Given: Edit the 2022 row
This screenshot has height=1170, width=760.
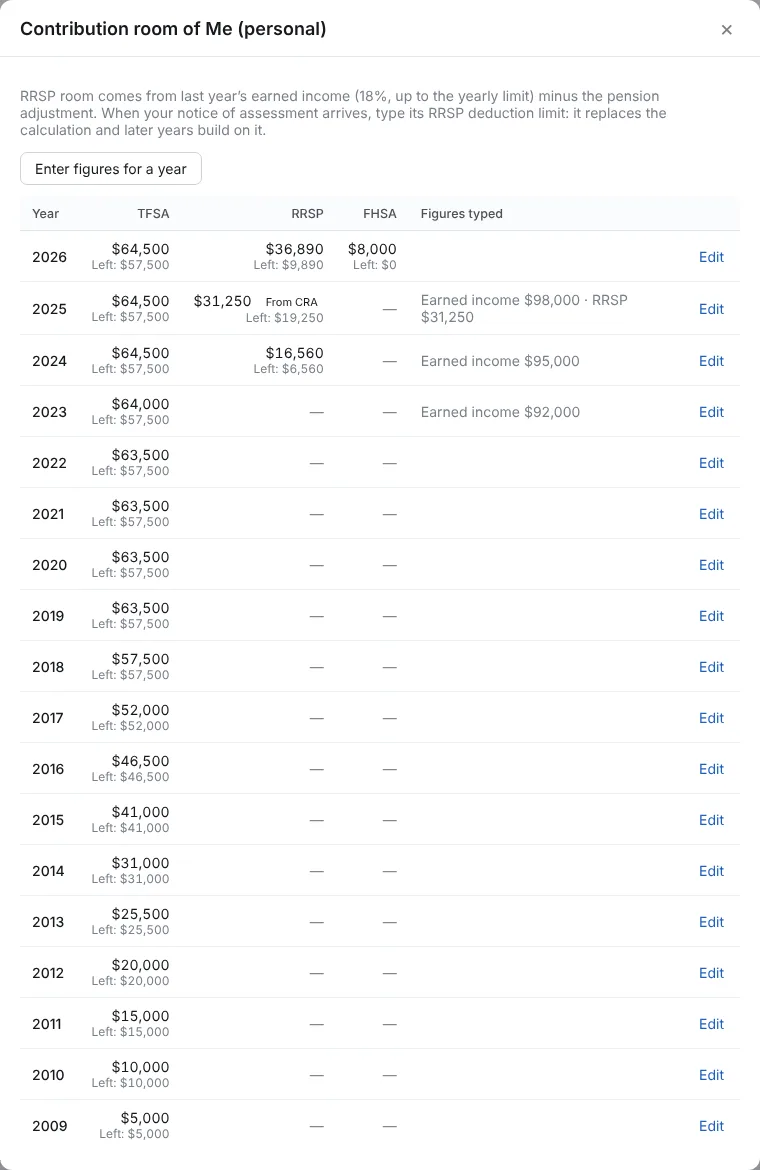Looking at the screenshot, I should 711,463.
